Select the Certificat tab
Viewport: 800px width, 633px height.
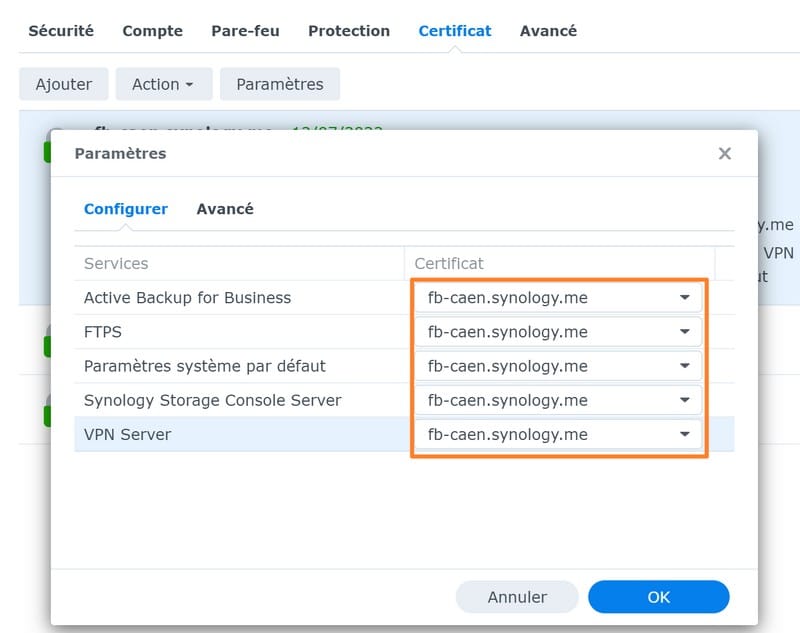click(x=455, y=31)
